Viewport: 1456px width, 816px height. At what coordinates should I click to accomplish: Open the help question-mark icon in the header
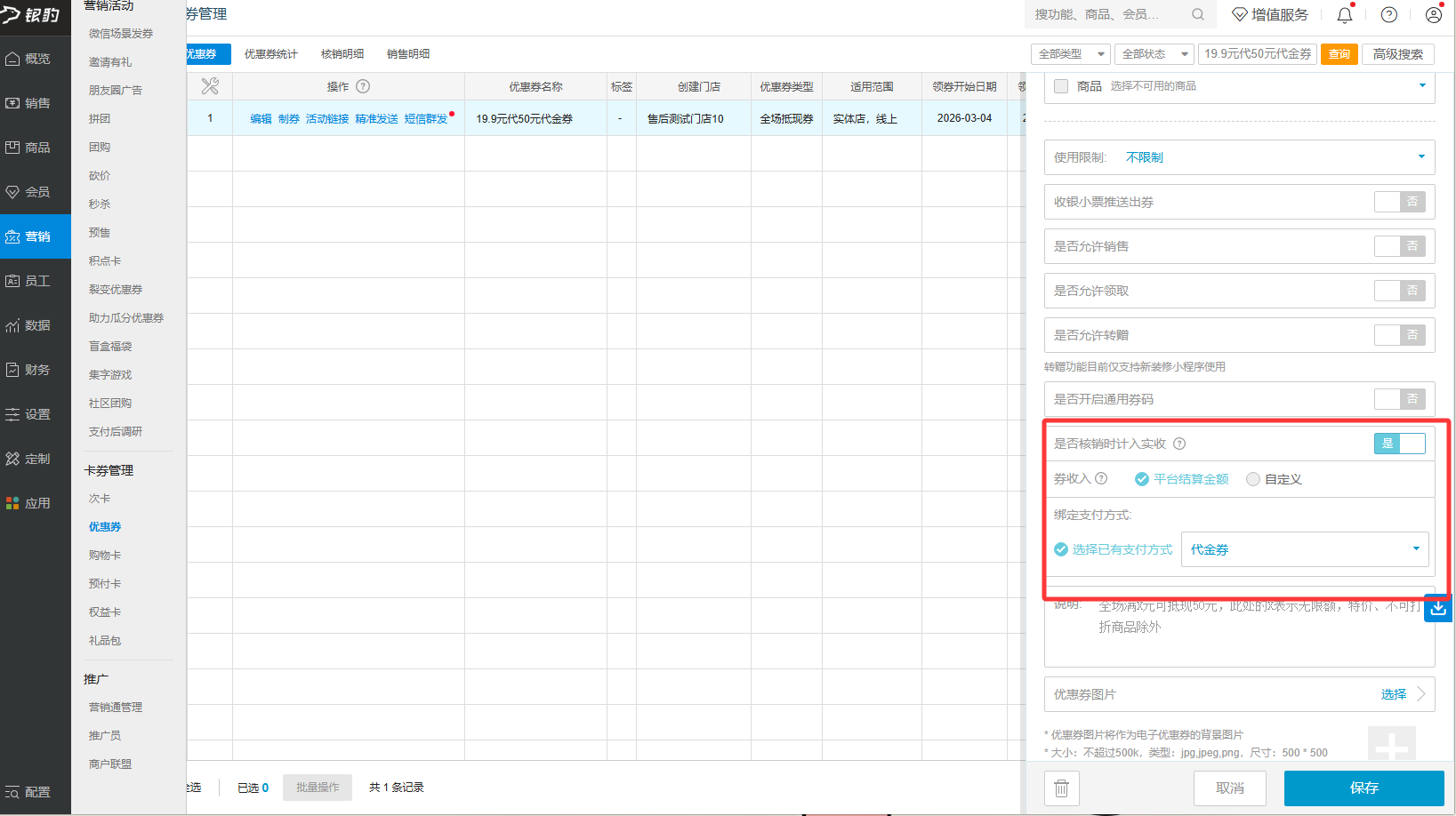(x=1389, y=14)
